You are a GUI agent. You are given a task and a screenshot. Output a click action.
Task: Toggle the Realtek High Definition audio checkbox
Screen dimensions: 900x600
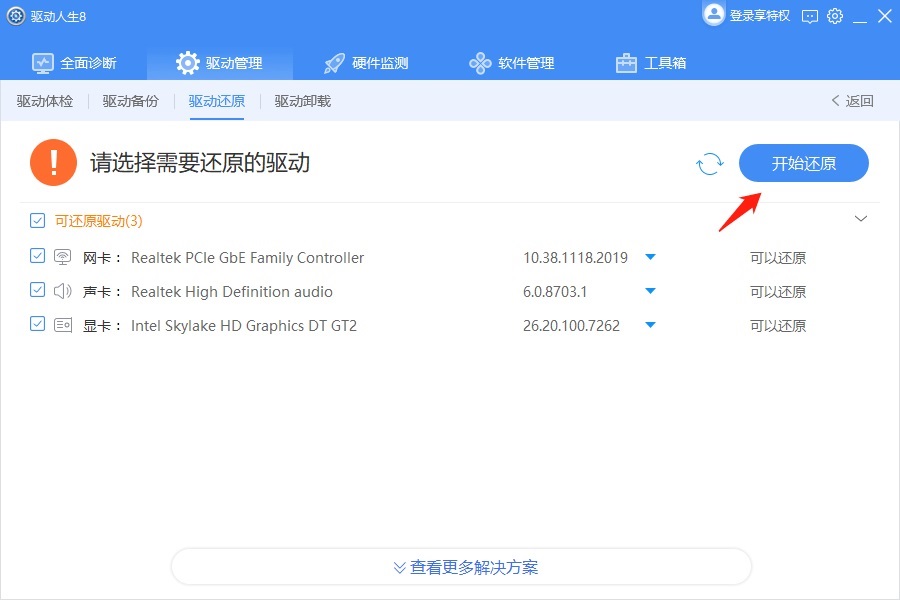pyautogui.click(x=37, y=291)
